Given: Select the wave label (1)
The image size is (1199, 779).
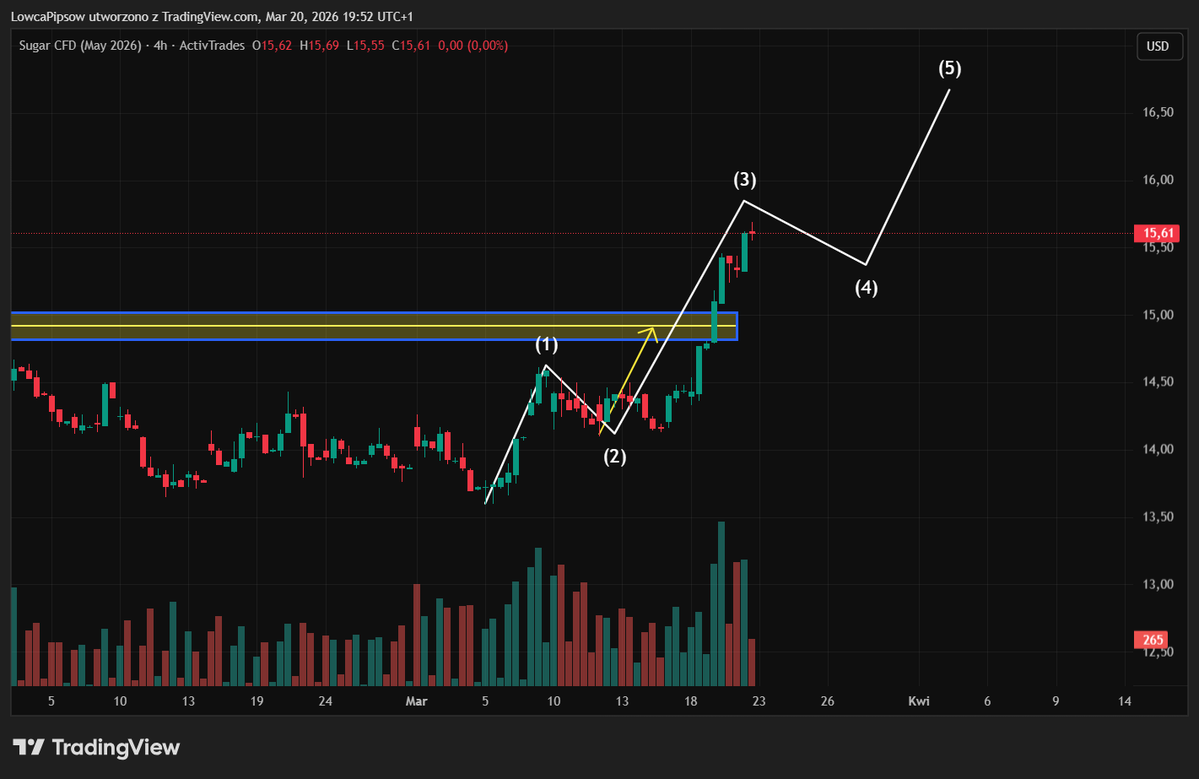Looking at the screenshot, I should tap(546, 345).
